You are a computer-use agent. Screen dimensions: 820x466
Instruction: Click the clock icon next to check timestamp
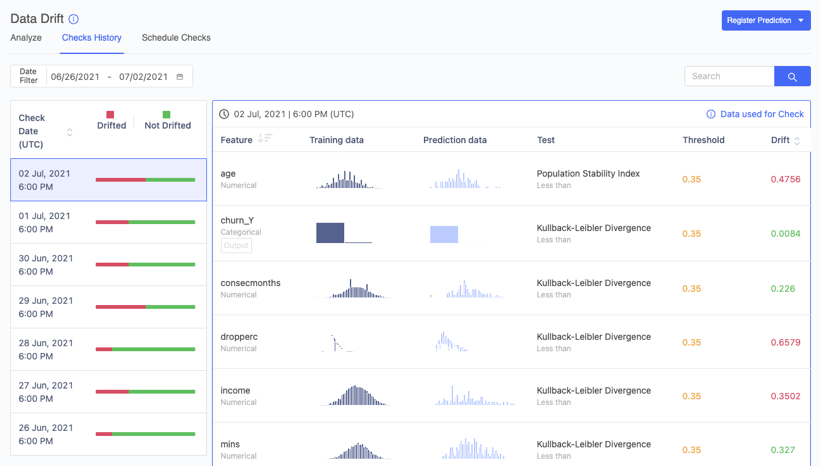tap(224, 114)
